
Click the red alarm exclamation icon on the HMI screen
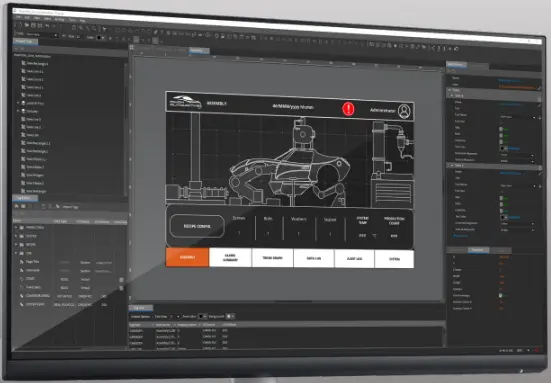[348, 109]
